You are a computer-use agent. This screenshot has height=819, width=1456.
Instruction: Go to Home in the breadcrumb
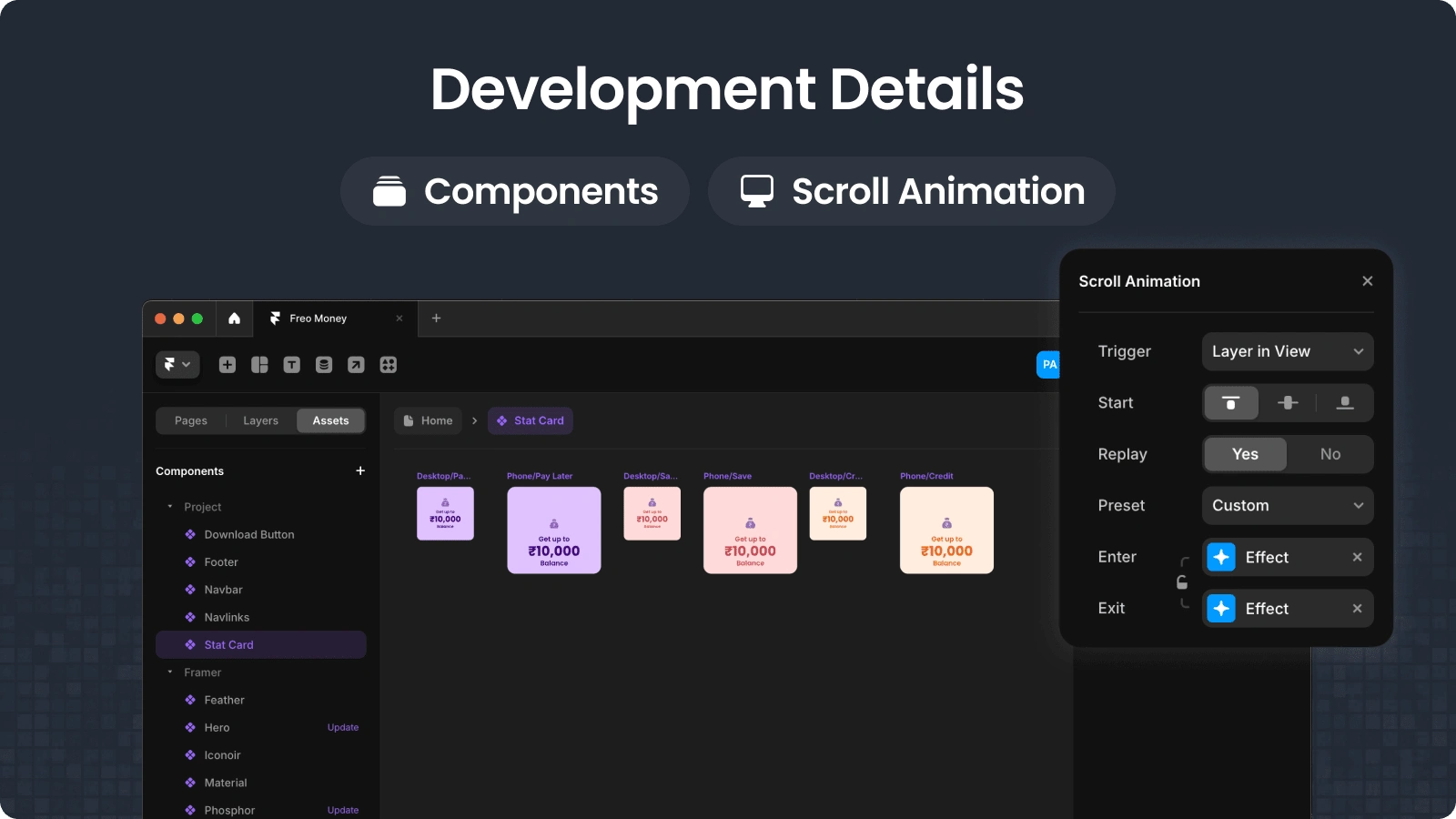point(429,420)
